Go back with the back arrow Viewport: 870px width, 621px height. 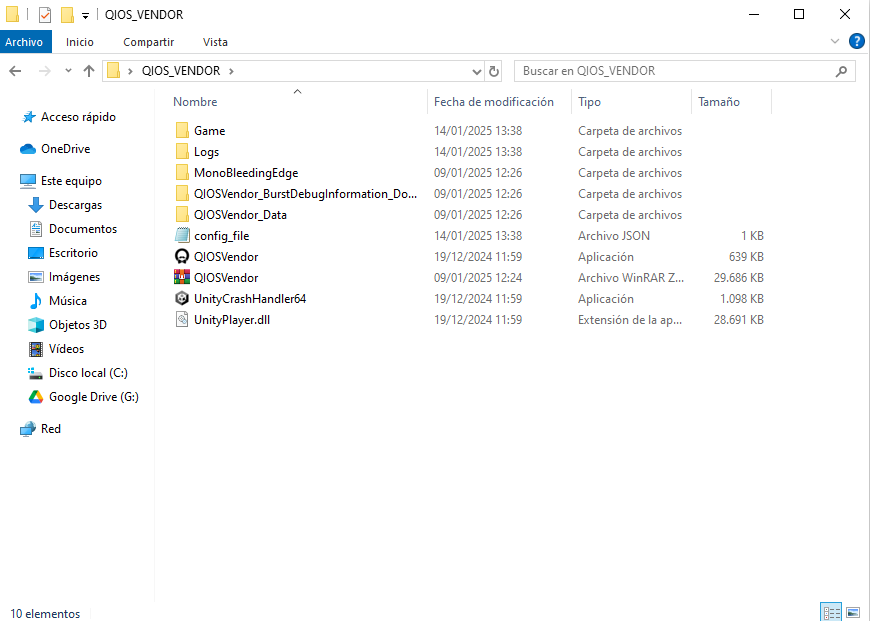pos(16,71)
